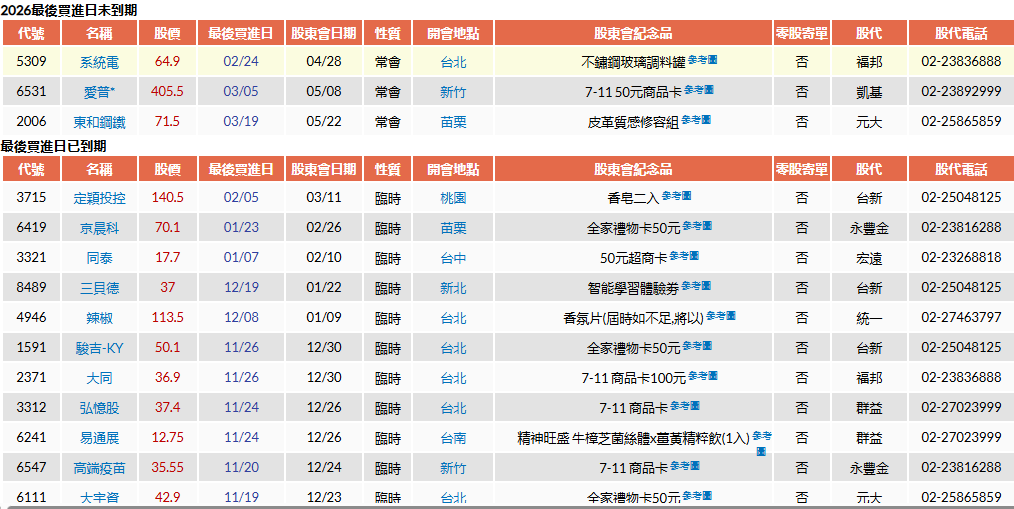1014x509 pixels.
Task: Open the 大宇資 stock link
Action: (x=100, y=498)
